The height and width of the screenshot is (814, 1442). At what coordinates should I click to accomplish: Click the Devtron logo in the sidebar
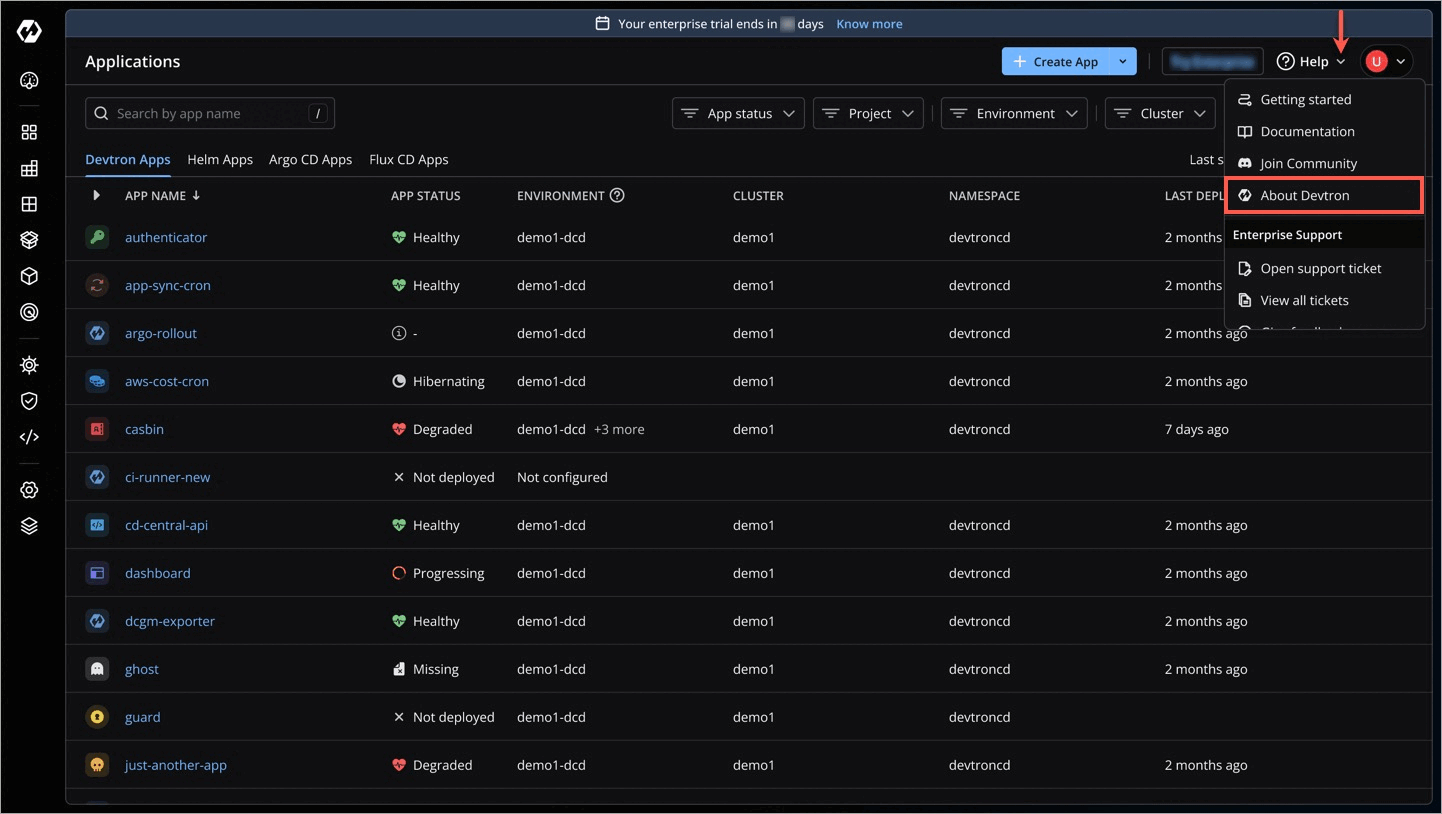click(29, 31)
